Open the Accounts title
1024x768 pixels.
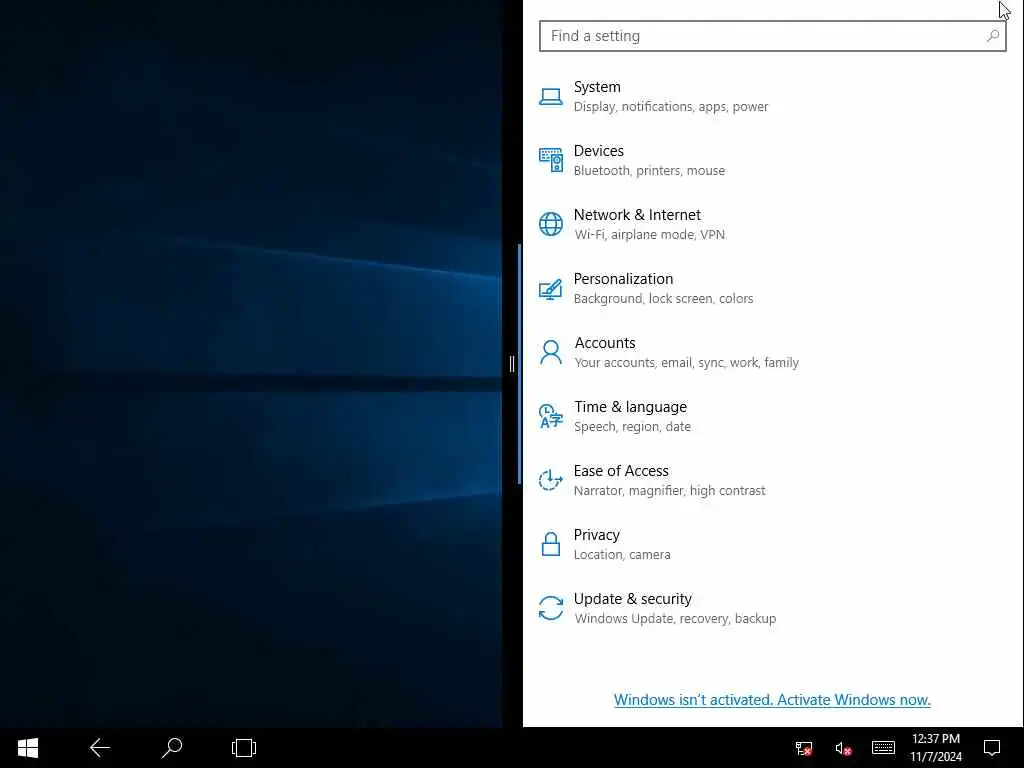[605, 343]
